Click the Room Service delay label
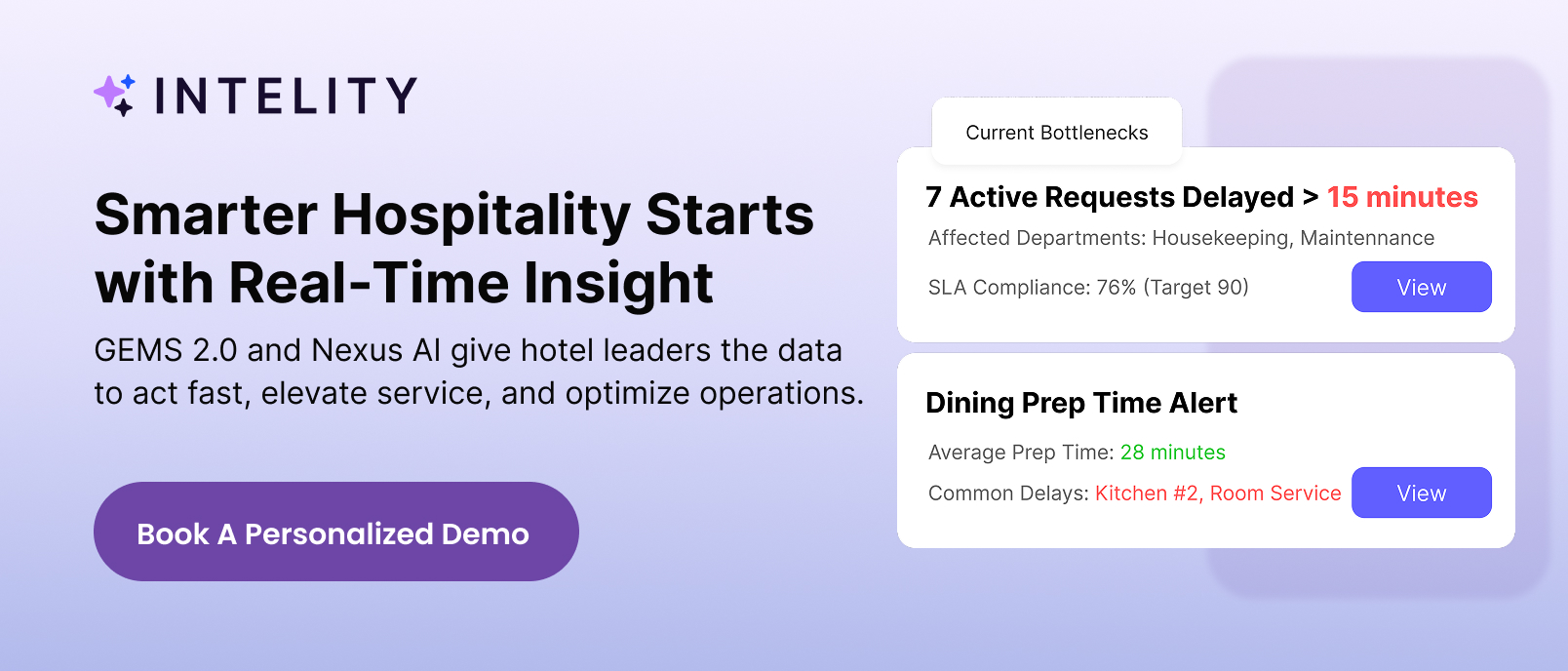The width and height of the screenshot is (1568, 671). coord(1275,493)
